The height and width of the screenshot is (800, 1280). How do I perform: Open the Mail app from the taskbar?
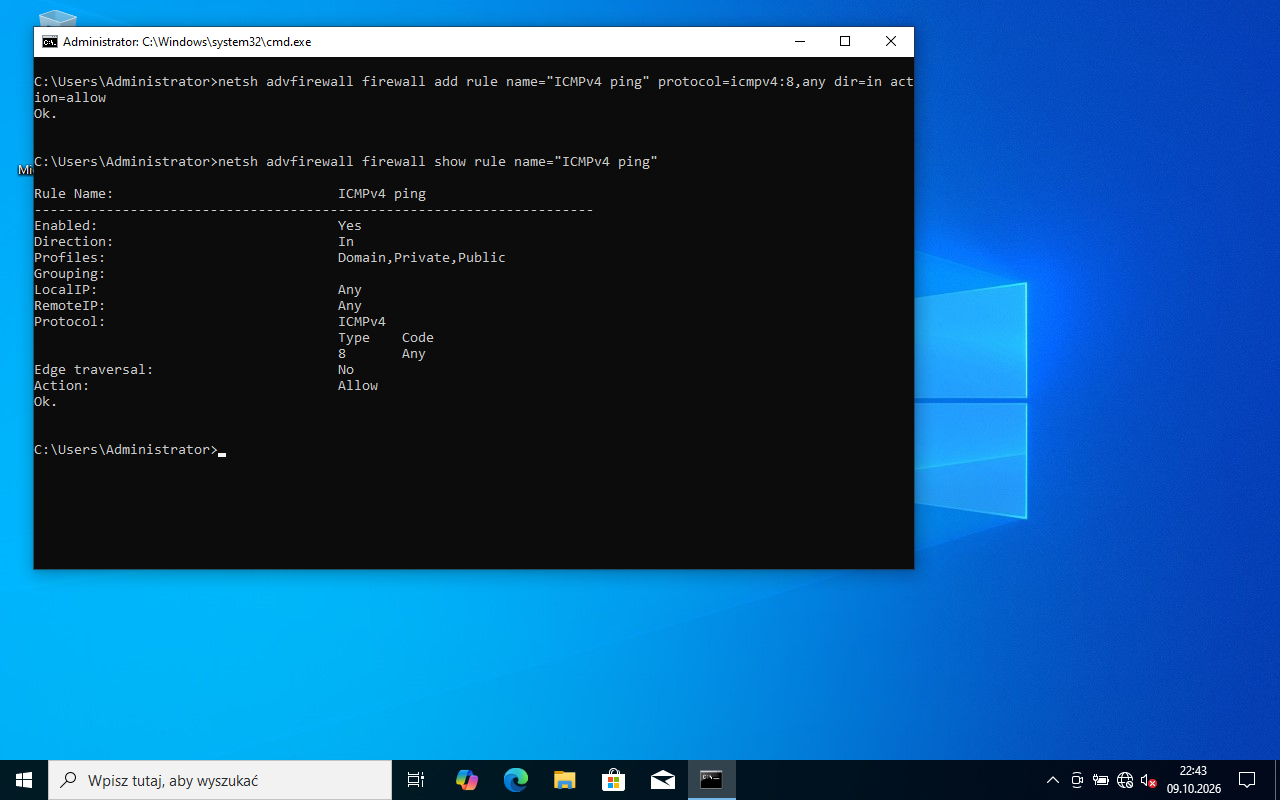pos(662,780)
